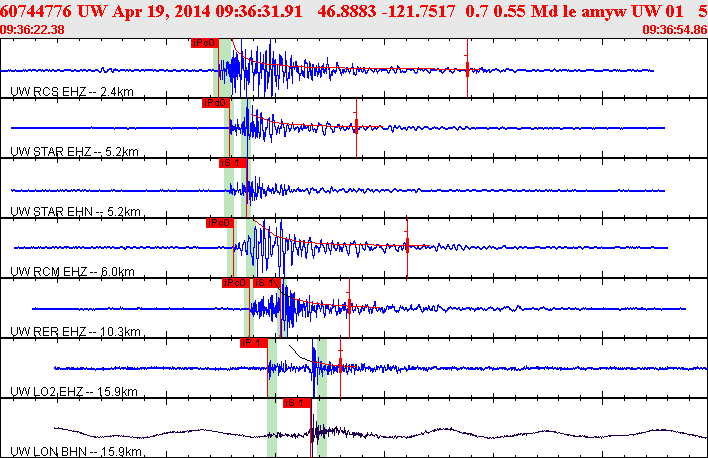Click the label 'UW LON BHN -- 15.9km'
The image size is (708, 458).
coord(75,452)
